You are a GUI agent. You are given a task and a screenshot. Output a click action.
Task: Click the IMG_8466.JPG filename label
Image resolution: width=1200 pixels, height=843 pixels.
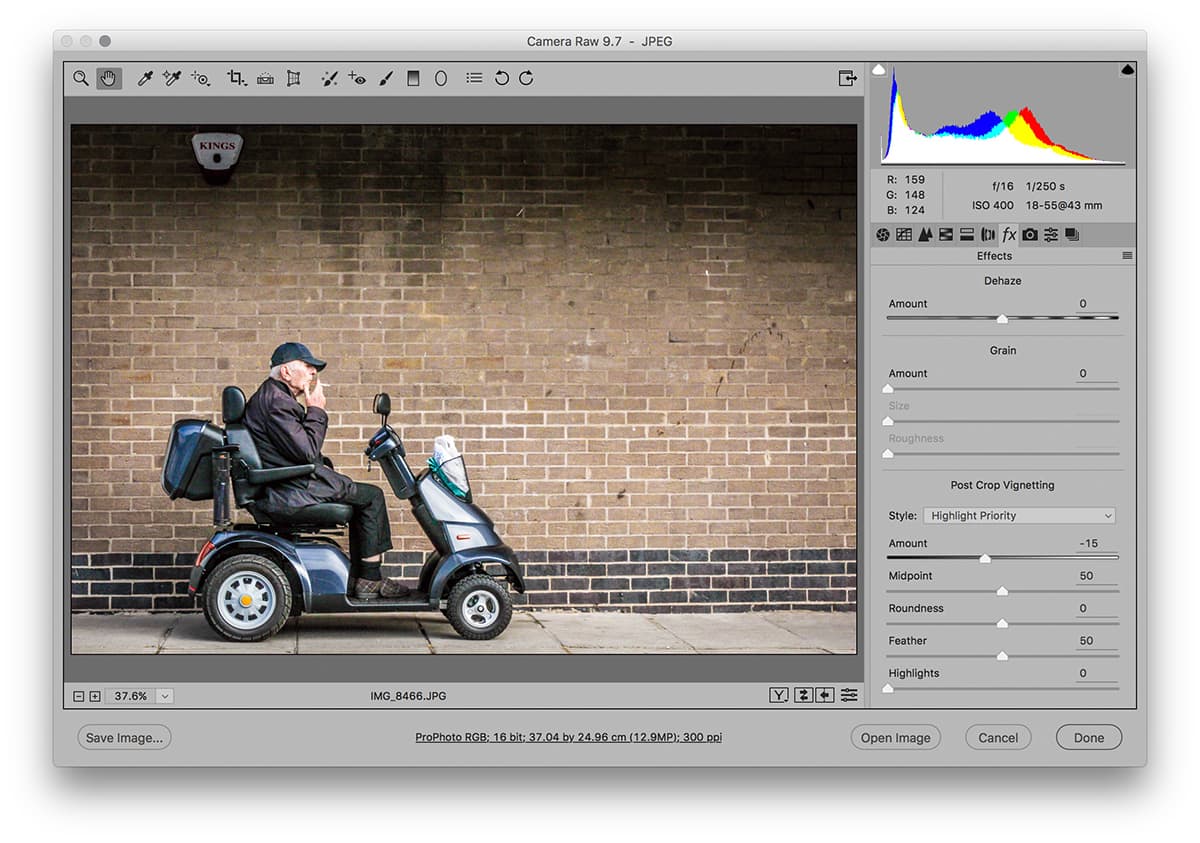[x=406, y=696]
